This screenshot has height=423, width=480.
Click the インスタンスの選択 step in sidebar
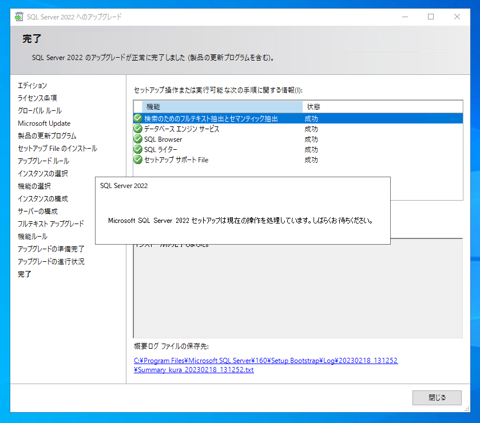43,174
